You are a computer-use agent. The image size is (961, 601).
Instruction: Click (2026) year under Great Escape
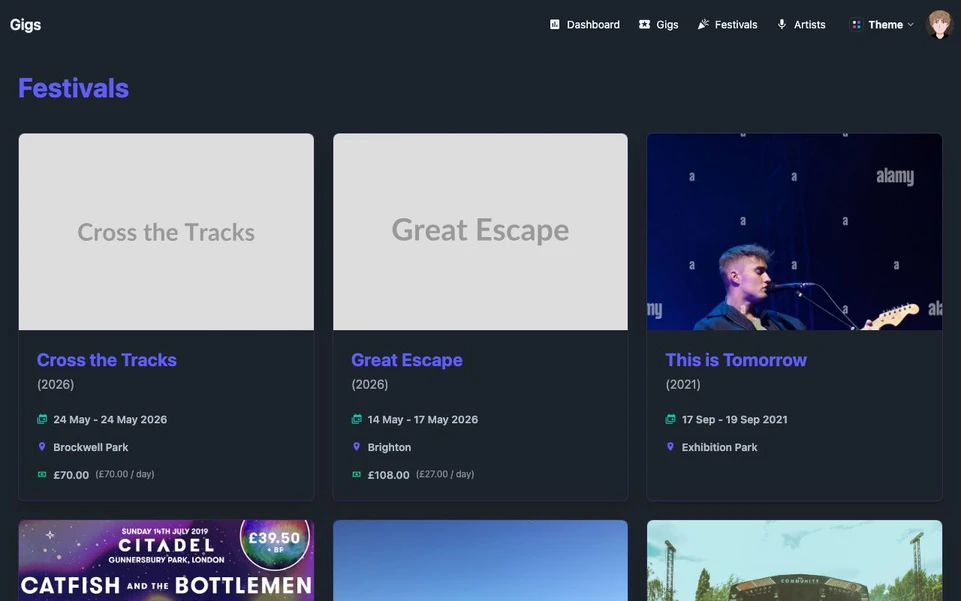pyautogui.click(x=370, y=384)
